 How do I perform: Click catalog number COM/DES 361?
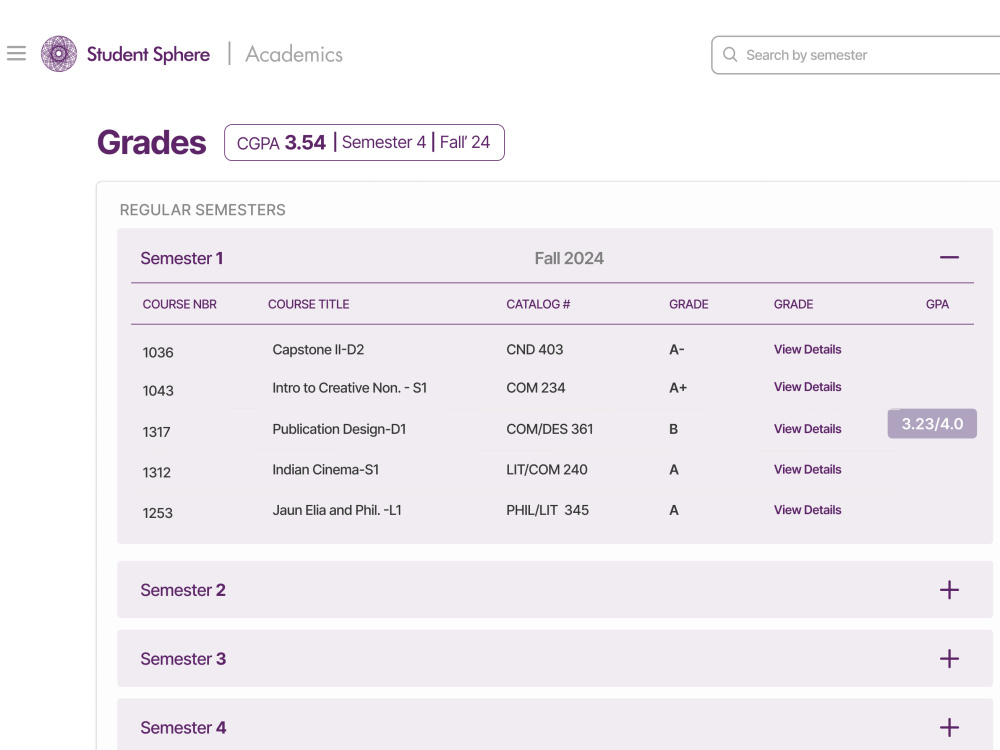click(x=550, y=429)
